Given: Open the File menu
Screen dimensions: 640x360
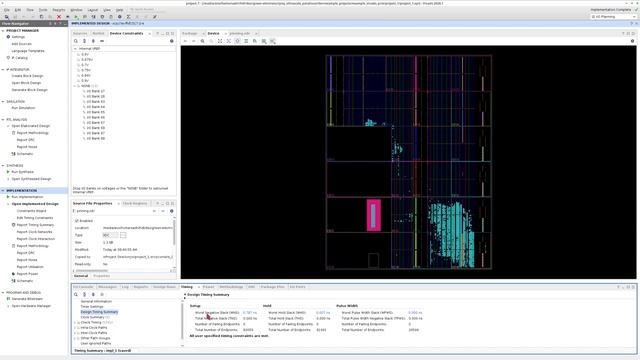Looking at the screenshot, I should tap(7, 10).
